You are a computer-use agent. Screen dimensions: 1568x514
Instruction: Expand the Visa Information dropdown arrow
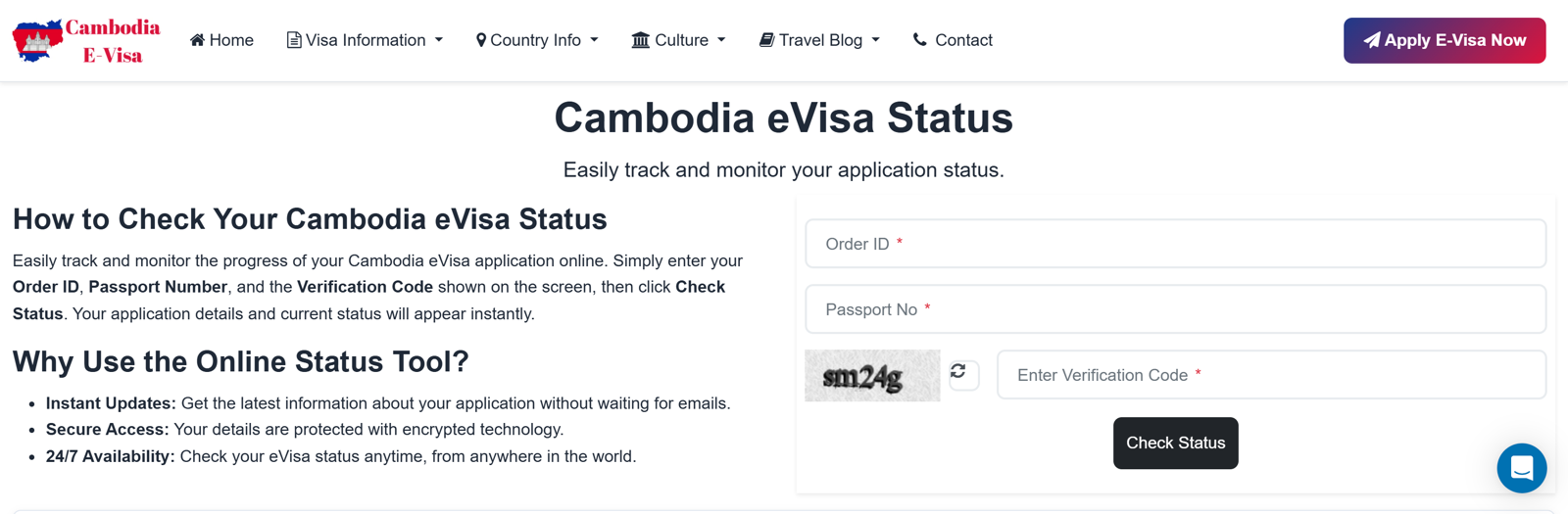439,40
